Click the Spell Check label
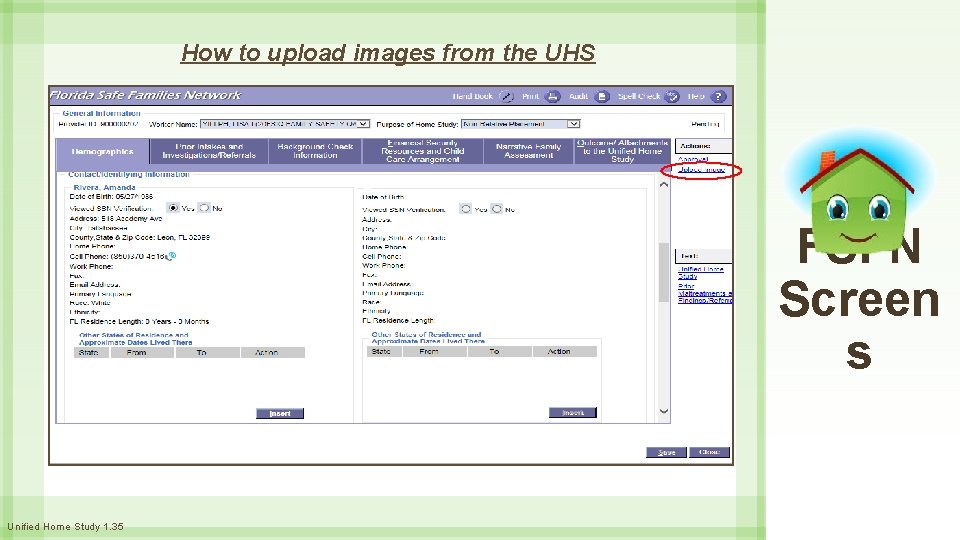 point(639,96)
